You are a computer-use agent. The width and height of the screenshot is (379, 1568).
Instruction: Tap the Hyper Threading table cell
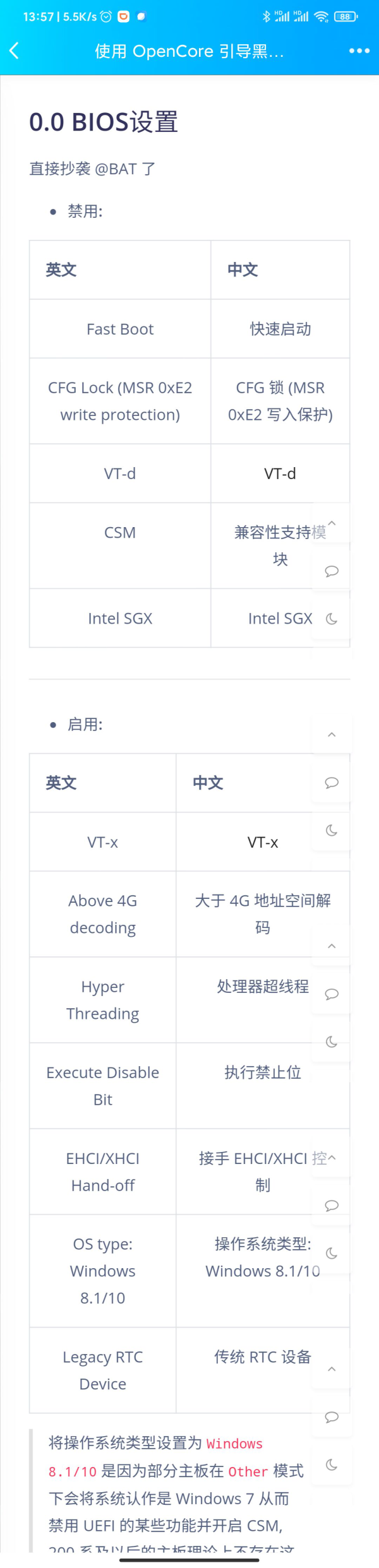(103, 1000)
